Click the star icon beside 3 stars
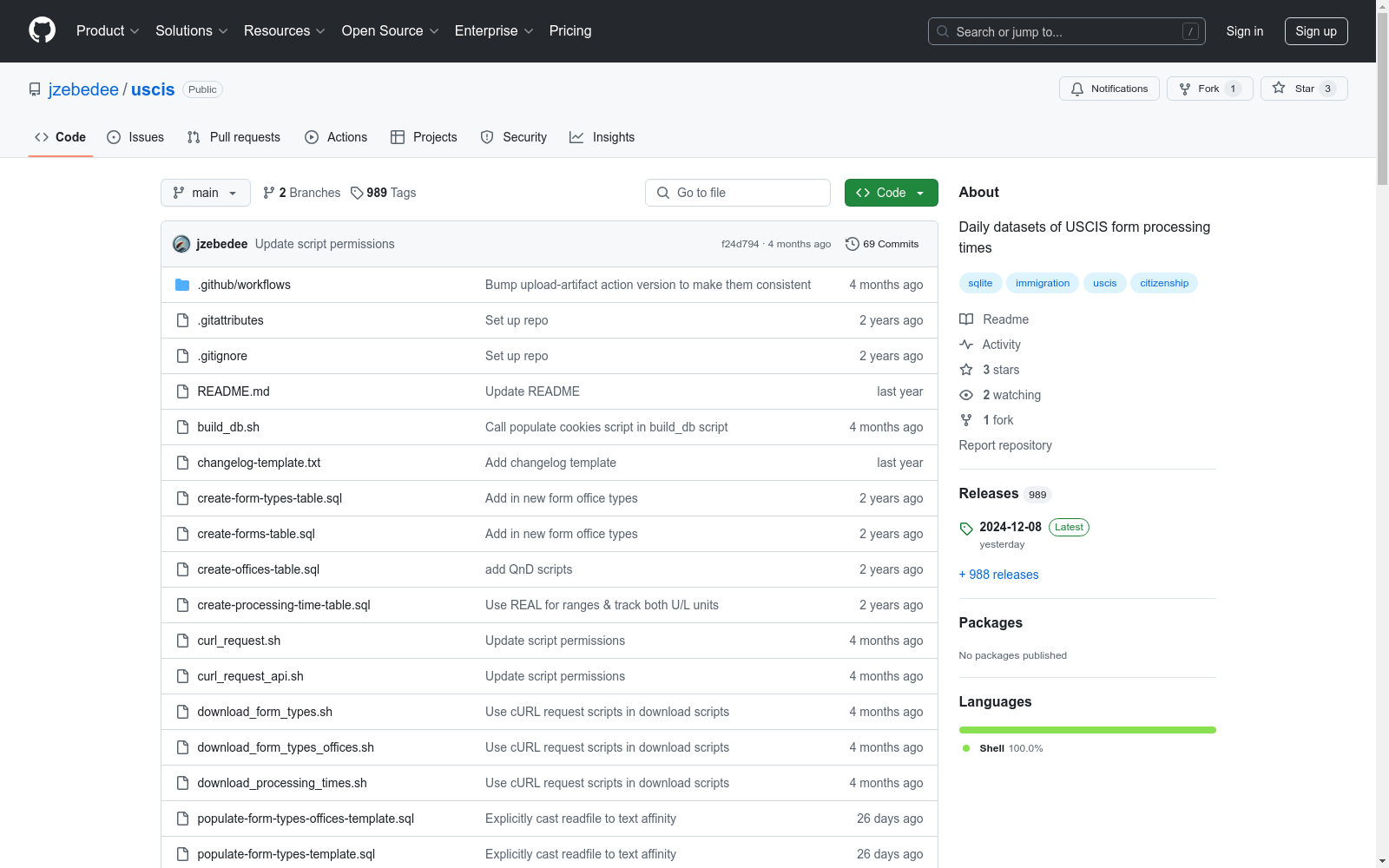The image size is (1389, 868). (x=966, y=370)
